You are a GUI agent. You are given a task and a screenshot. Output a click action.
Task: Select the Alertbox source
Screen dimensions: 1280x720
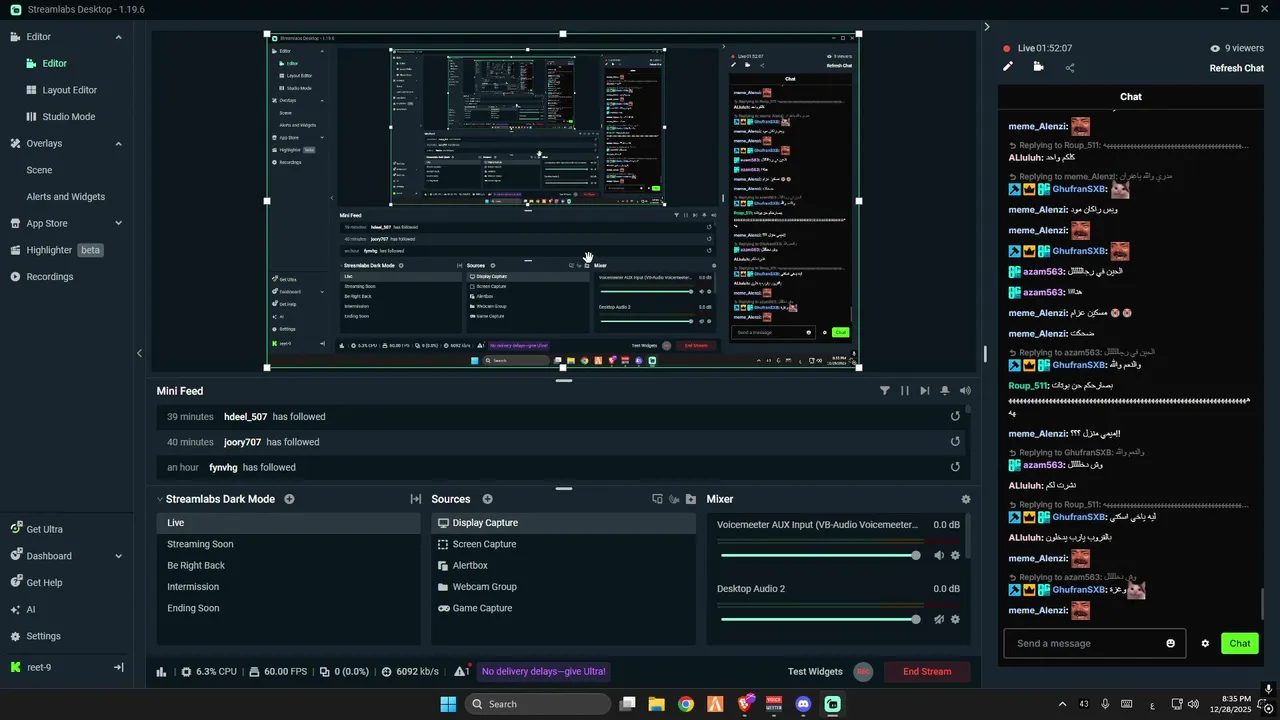pyautogui.click(x=563, y=565)
